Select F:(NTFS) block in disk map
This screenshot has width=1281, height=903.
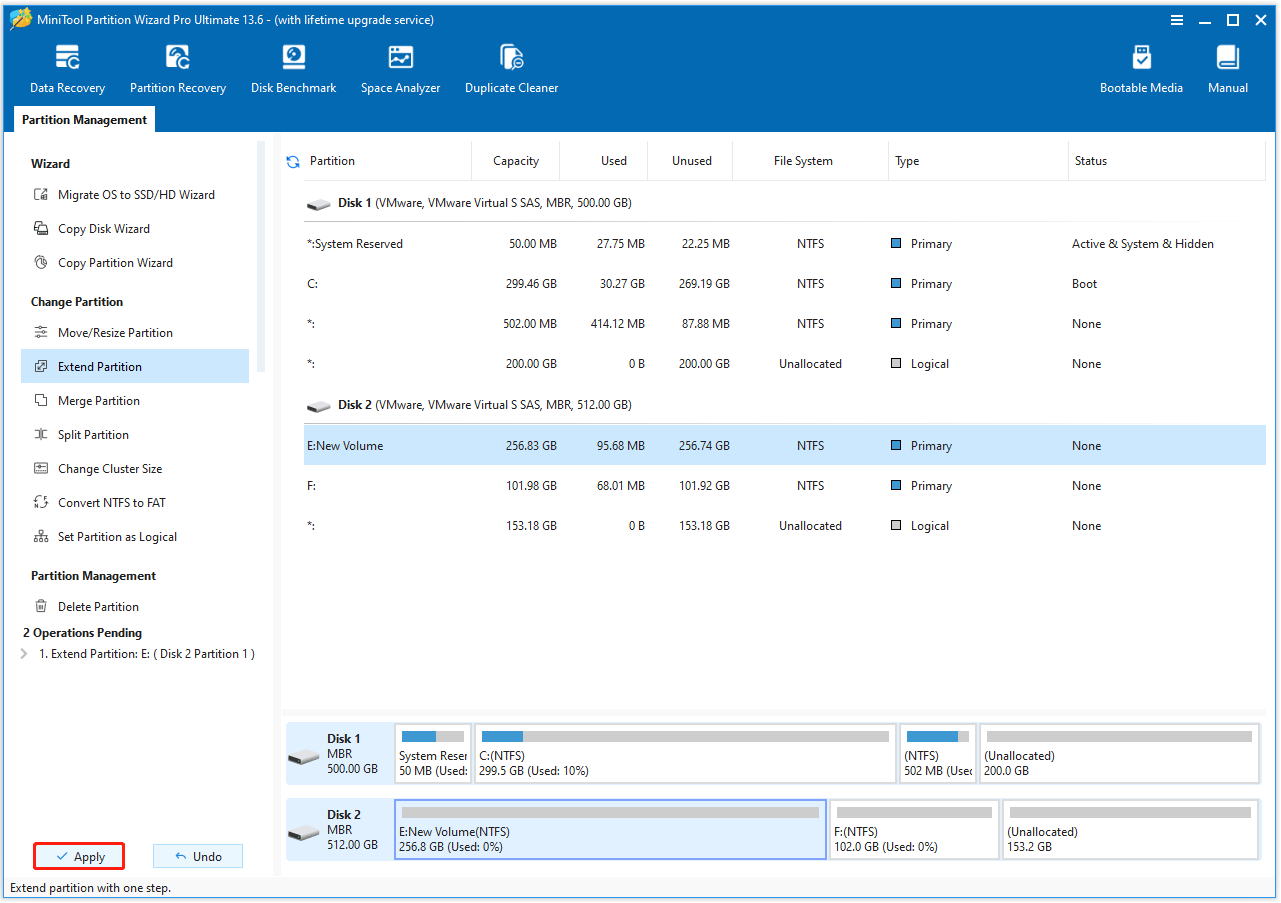[x=914, y=830]
